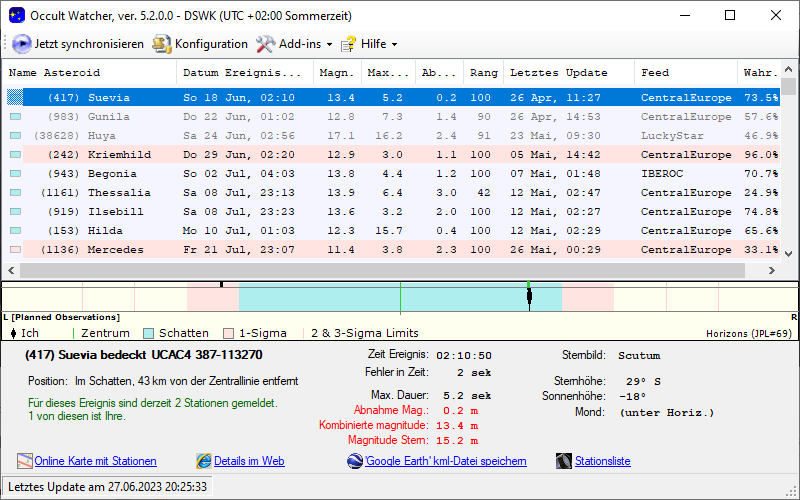
Task: Click the status icon beside Kriemhild row
Action: click(x=15, y=155)
